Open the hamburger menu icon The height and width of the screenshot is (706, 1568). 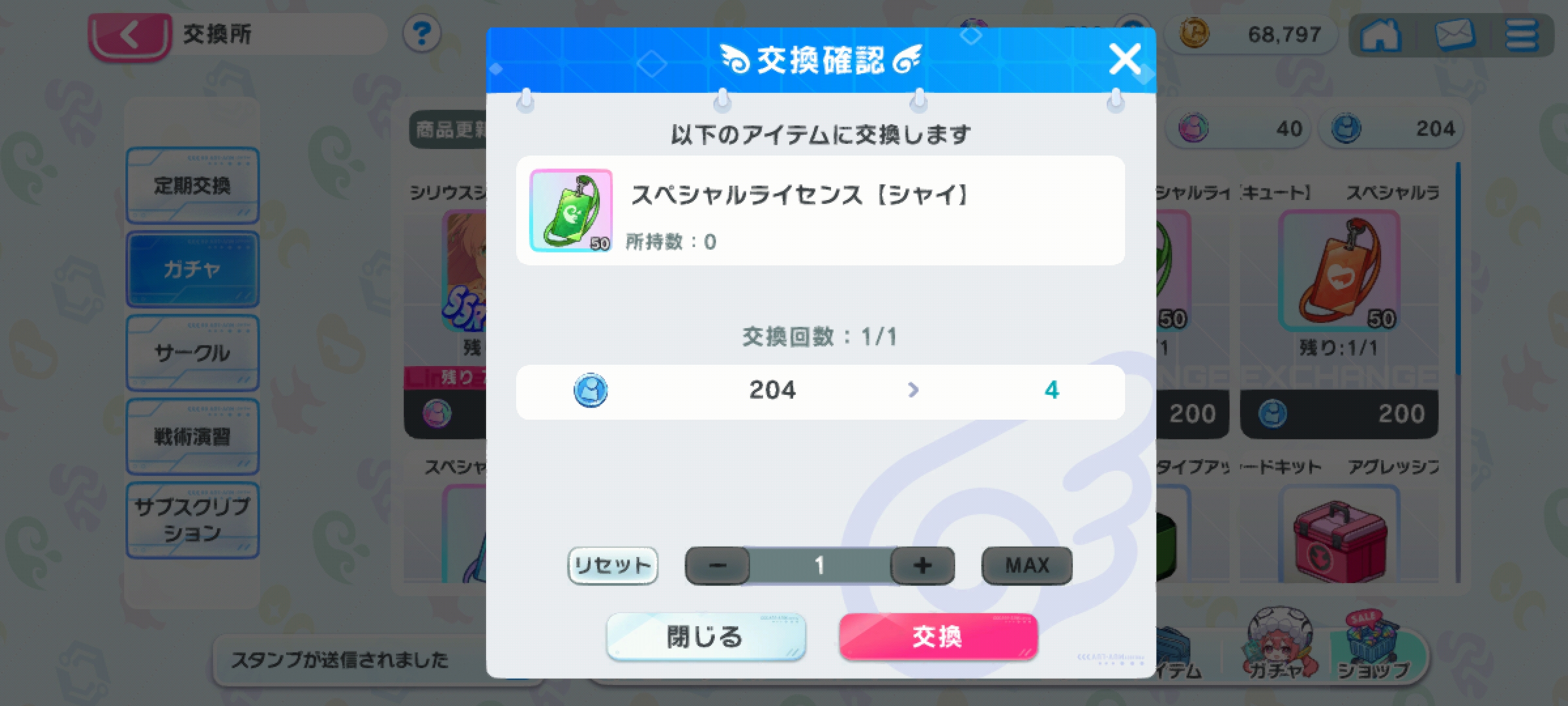1522,35
